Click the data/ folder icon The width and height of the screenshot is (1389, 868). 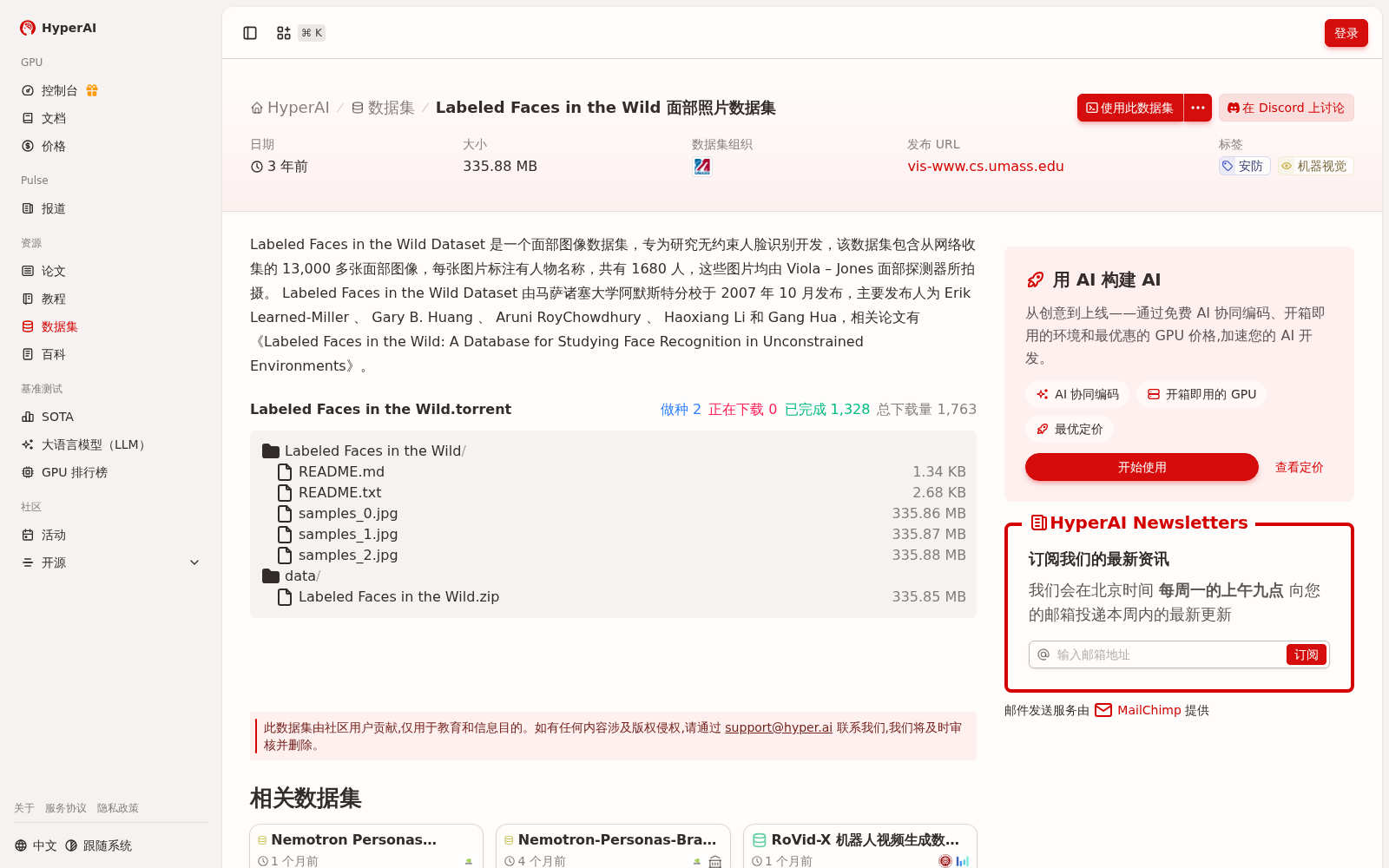[x=271, y=575]
